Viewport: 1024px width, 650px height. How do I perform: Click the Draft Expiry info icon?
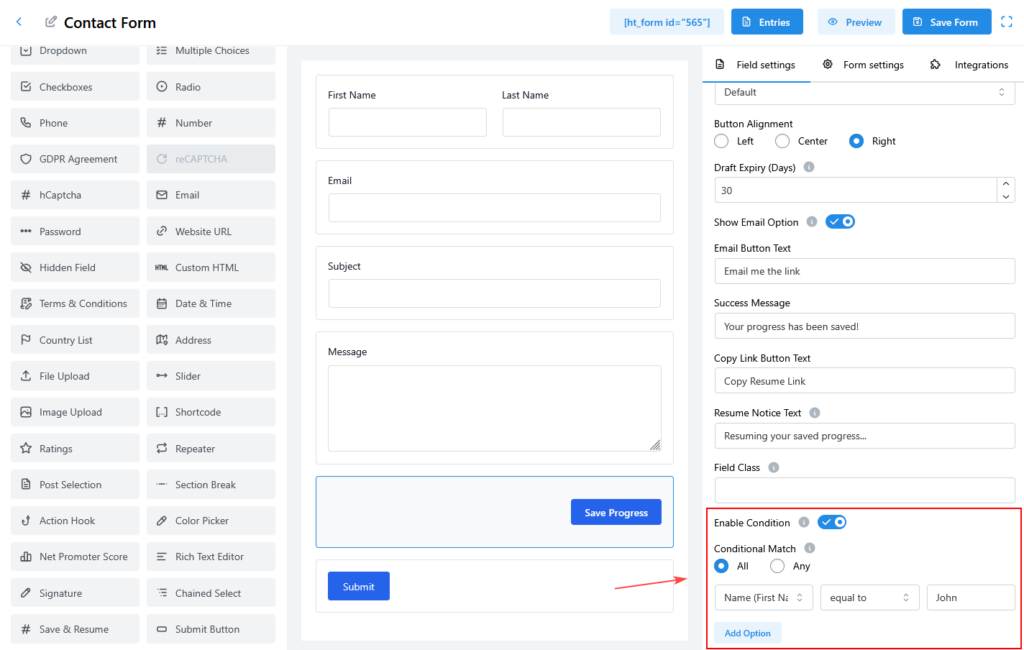coord(809,168)
